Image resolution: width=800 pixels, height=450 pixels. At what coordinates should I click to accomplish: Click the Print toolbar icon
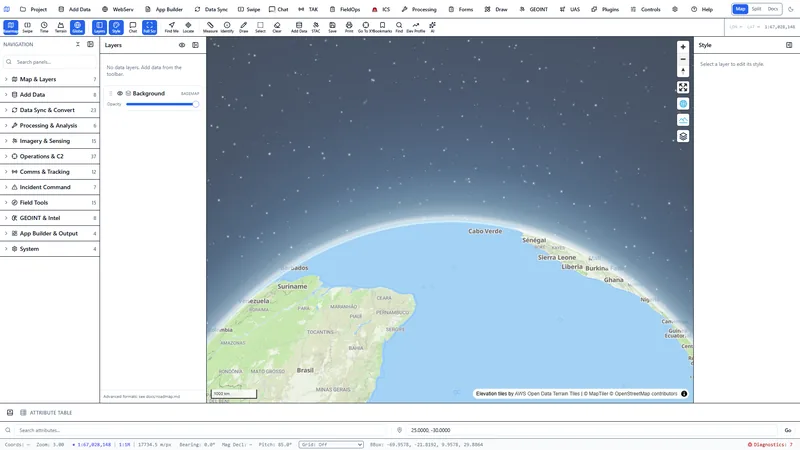pos(349,27)
